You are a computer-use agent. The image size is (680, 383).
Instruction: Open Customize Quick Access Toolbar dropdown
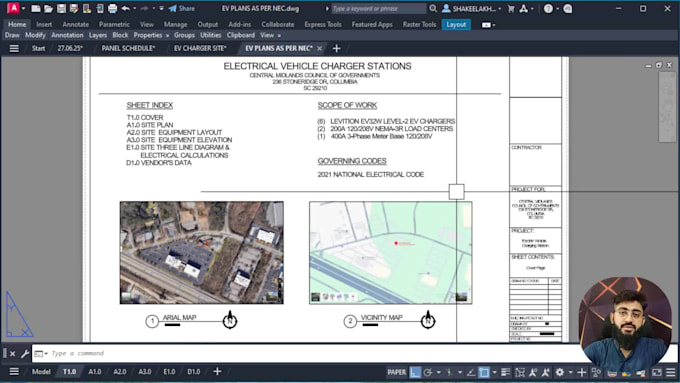(161, 8)
